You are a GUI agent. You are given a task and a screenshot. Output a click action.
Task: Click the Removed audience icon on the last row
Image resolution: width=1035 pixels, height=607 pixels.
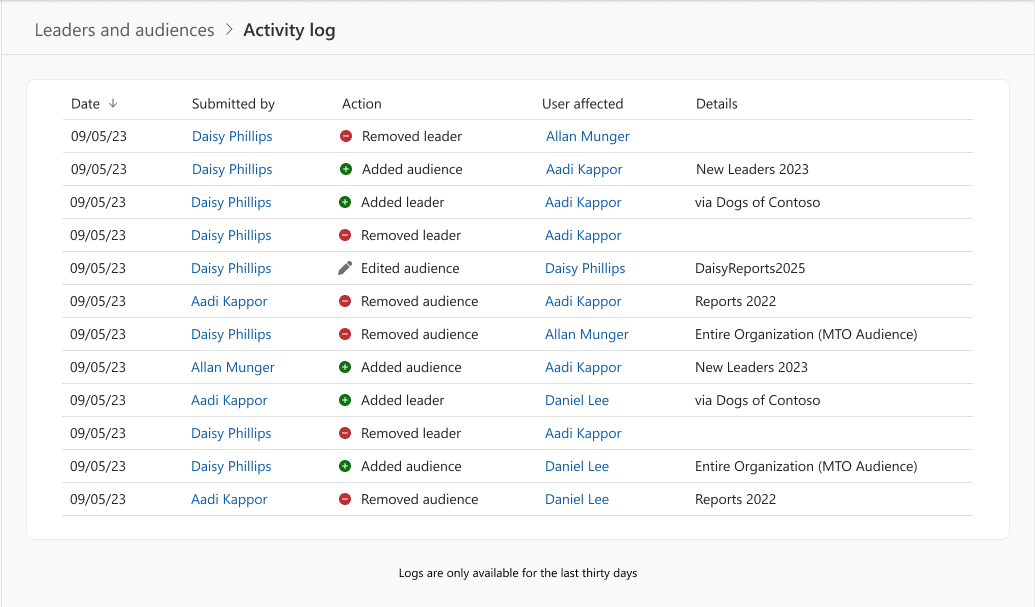pyautogui.click(x=345, y=499)
